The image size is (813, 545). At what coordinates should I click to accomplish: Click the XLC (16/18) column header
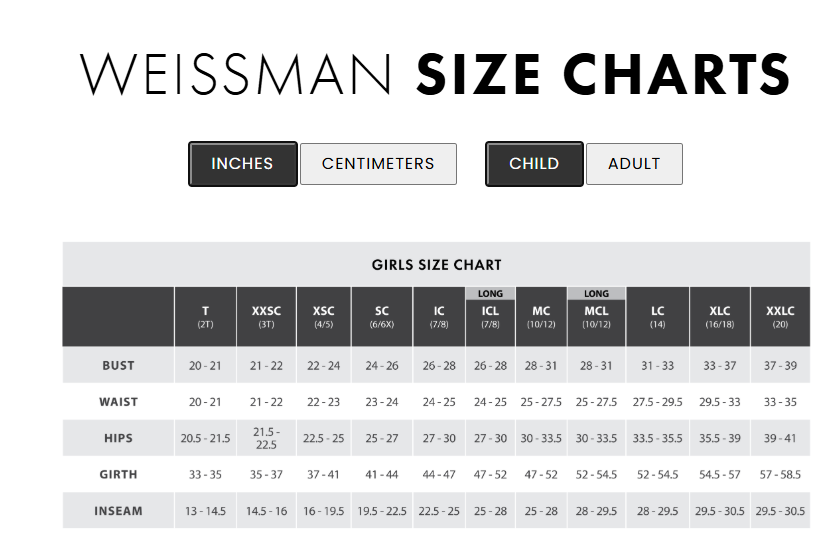tap(719, 317)
